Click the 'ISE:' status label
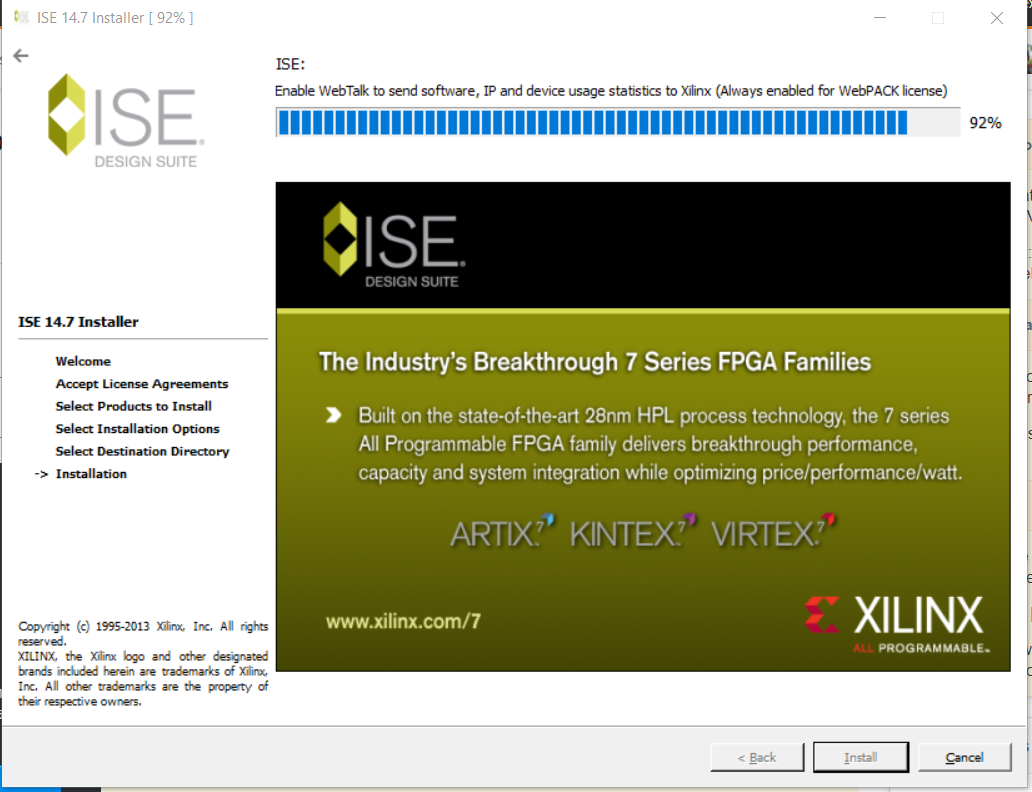The height and width of the screenshot is (792, 1032). (290, 64)
